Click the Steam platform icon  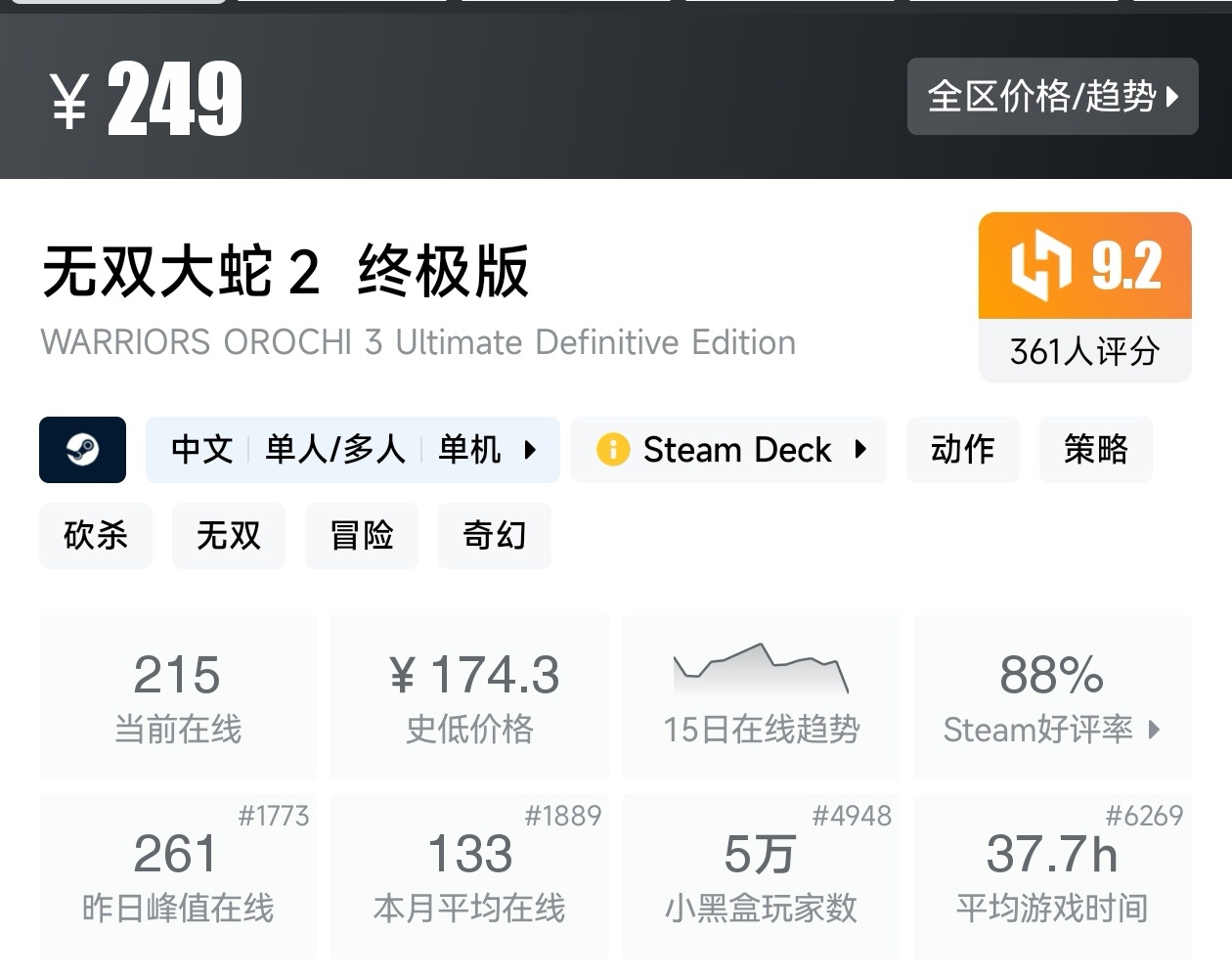point(82,450)
